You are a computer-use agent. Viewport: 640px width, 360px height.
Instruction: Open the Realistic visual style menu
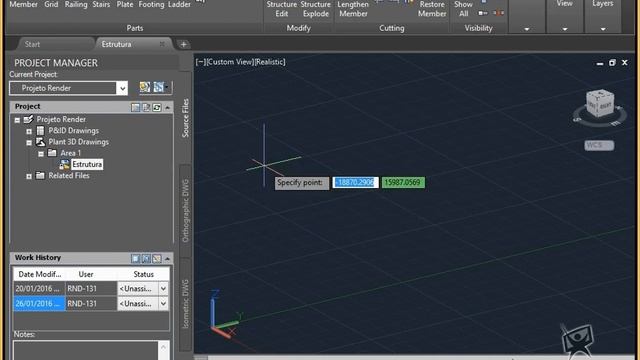point(270,62)
